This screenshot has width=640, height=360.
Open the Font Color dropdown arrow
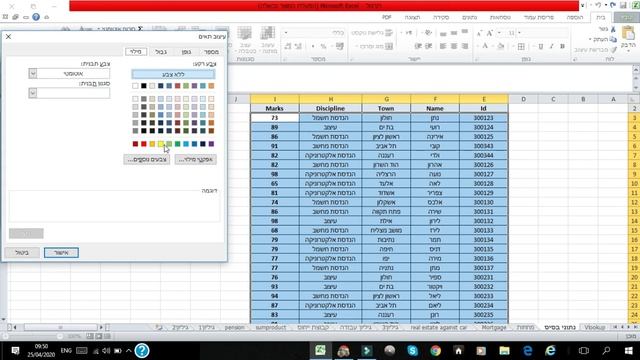click(x=478, y=47)
